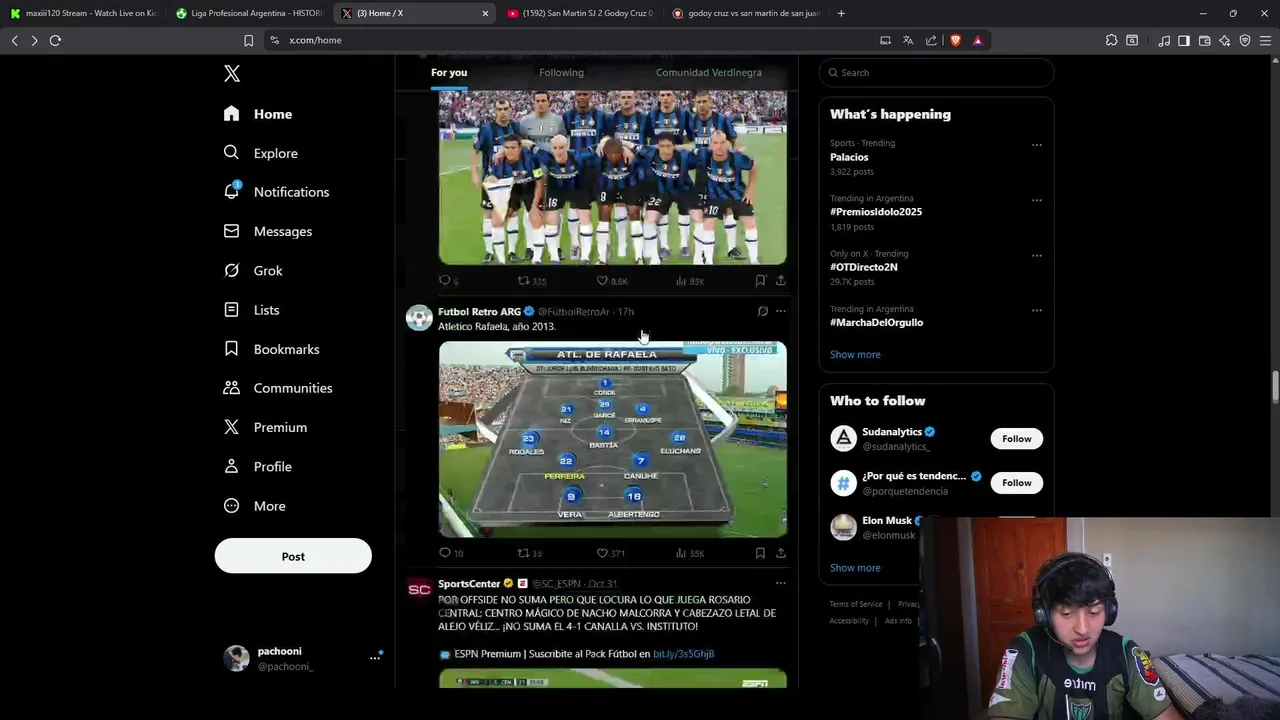Click Grok icon on Futbol Retro ARG post
Viewport: 1280px width, 720px height.
762,311
